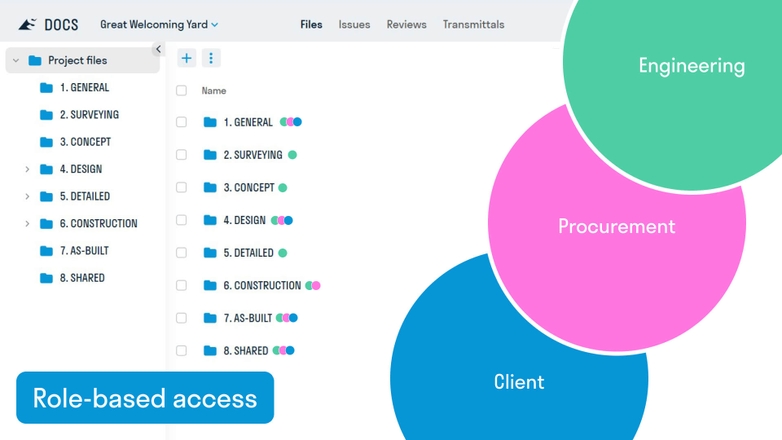Viewport: 782px width, 440px height.
Task: Click the Name column header
Action: [x=214, y=91]
